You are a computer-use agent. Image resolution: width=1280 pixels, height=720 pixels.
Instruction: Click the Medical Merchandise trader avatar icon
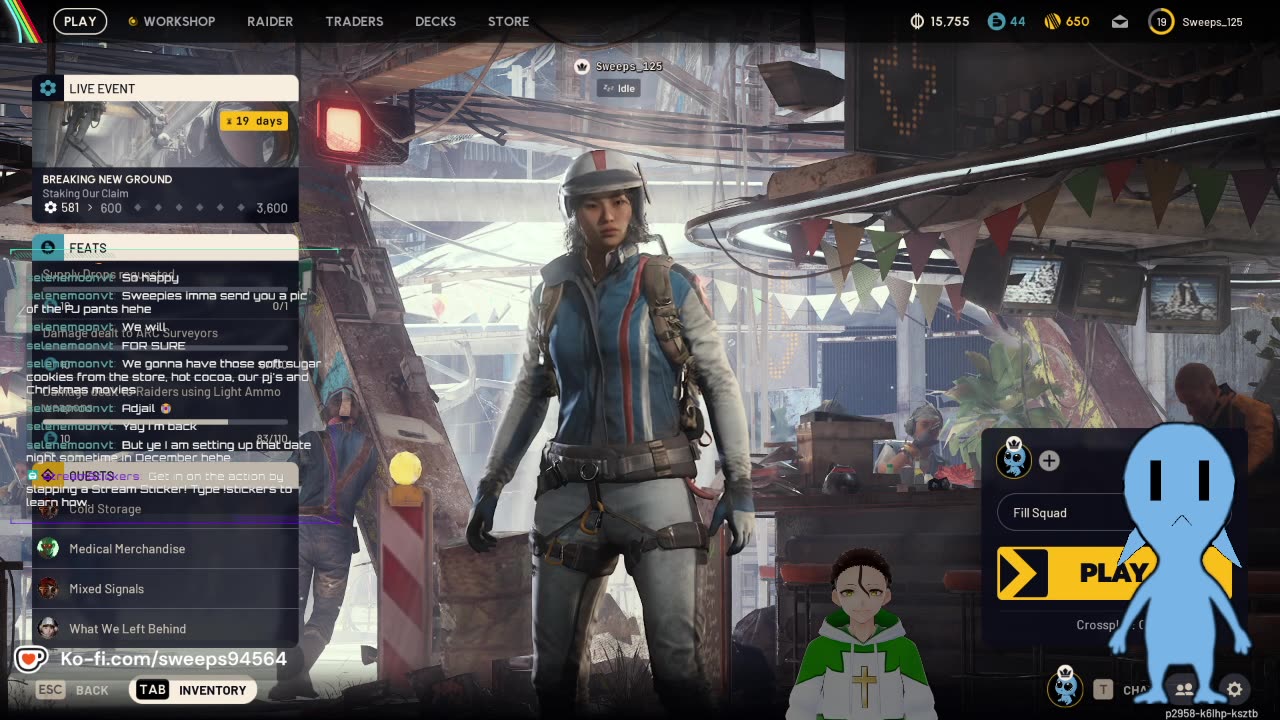click(x=48, y=548)
